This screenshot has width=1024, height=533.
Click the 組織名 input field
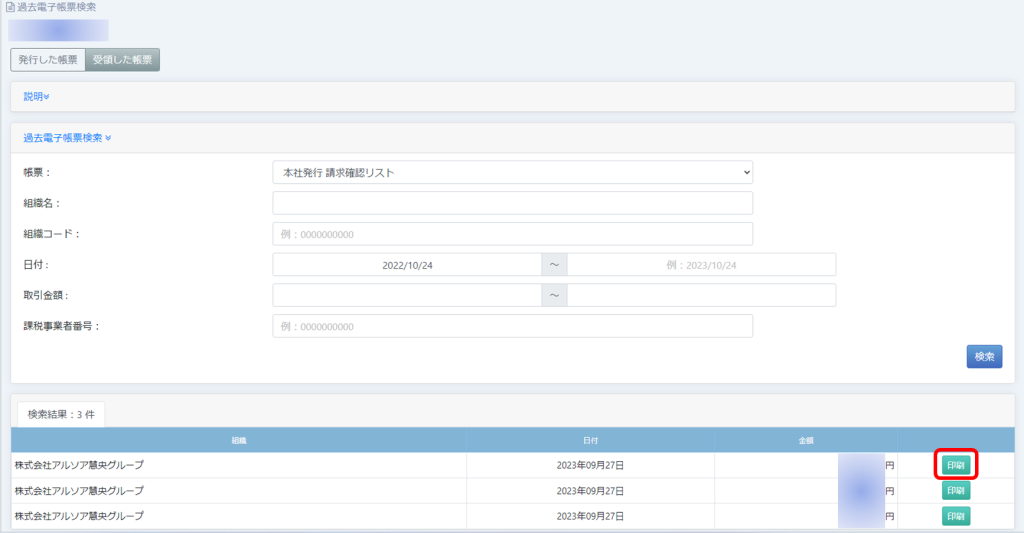tap(512, 204)
